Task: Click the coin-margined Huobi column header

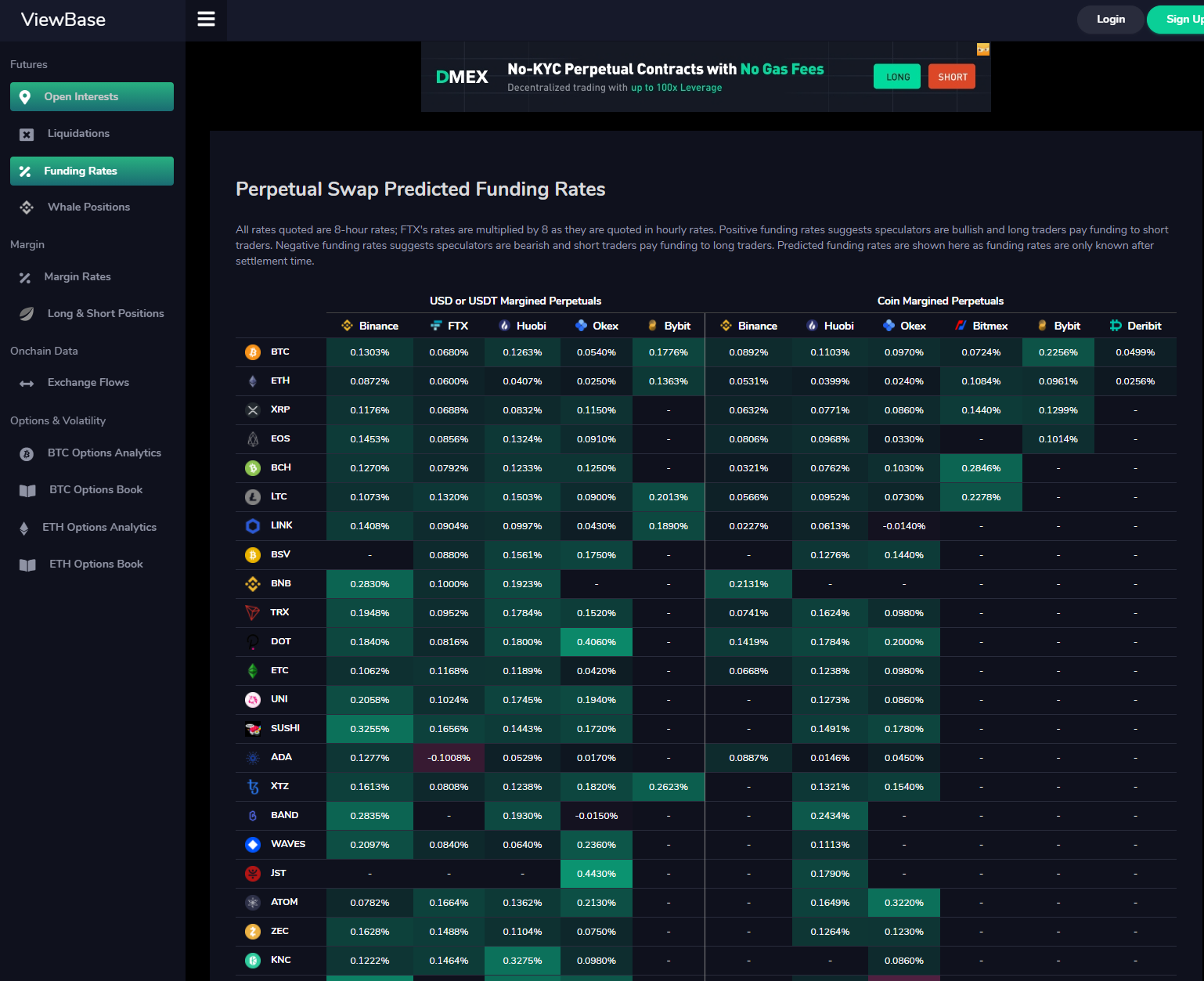Action: (830, 326)
